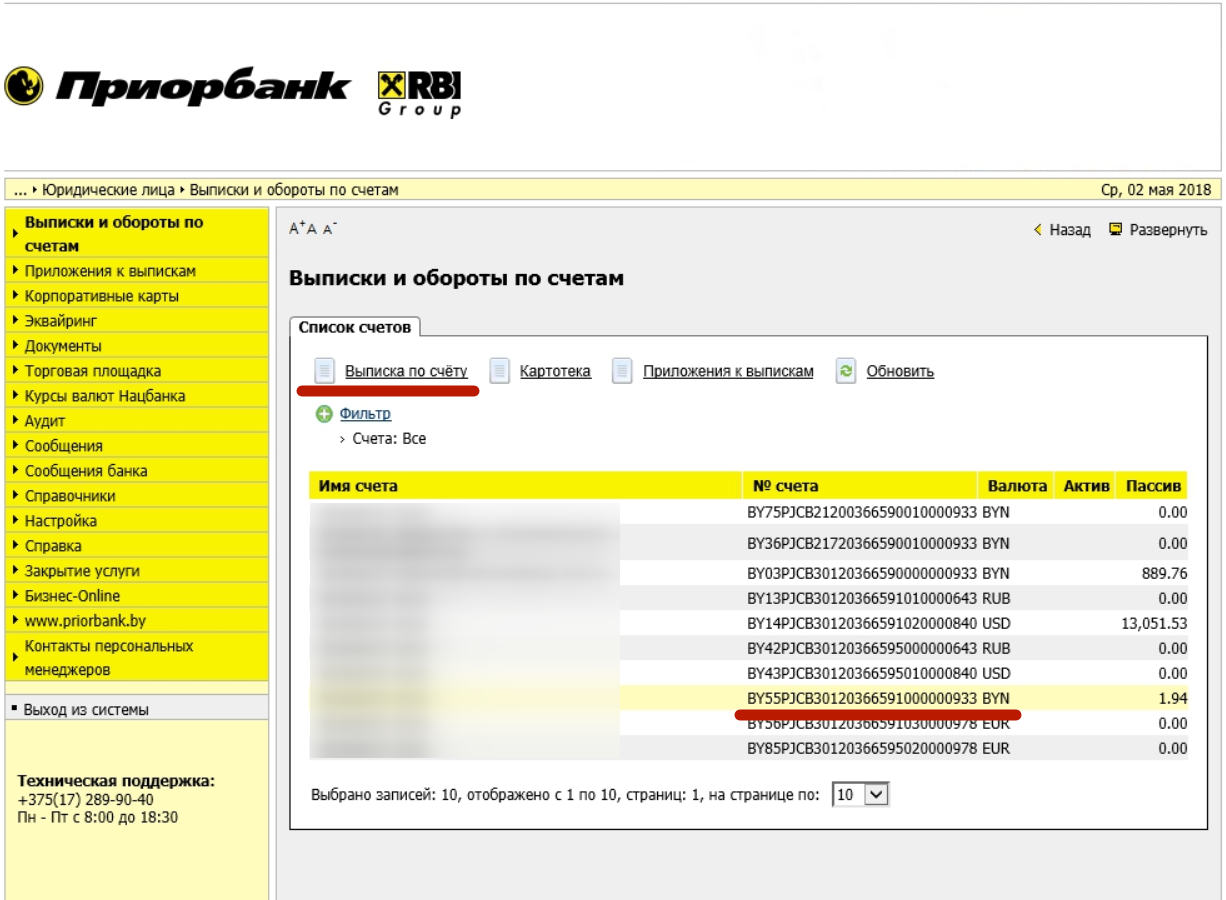Select account row BY14PJCB30120366591020000840 USD

pyautogui.click(x=879, y=623)
